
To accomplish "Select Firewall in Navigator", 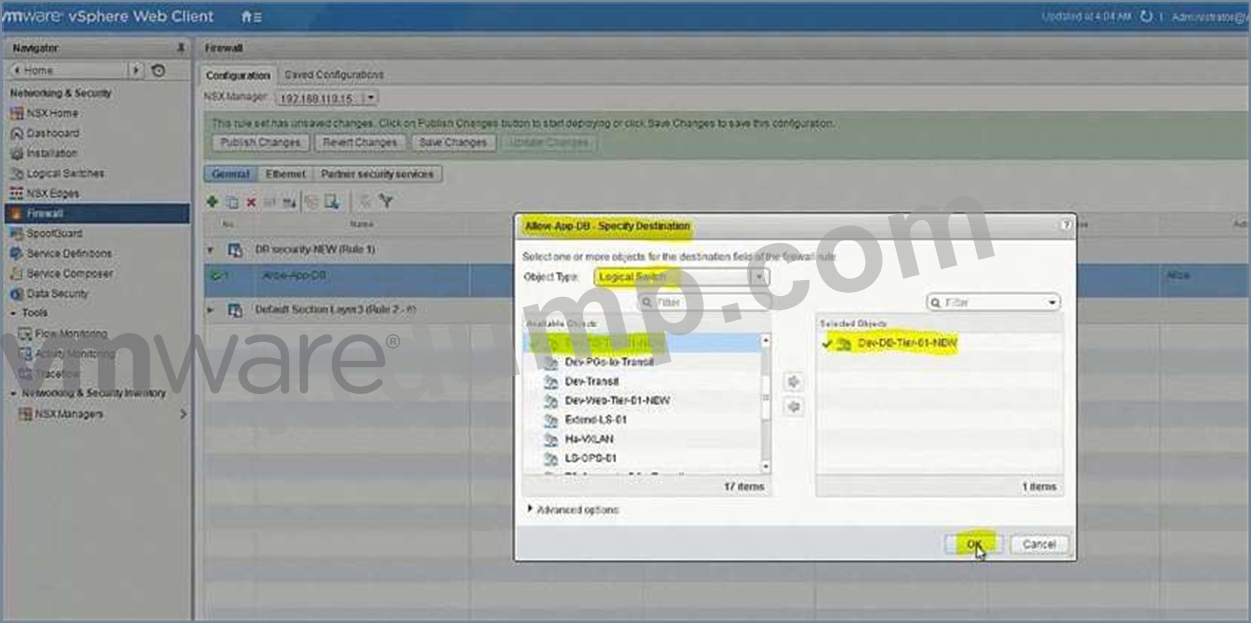I will pyautogui.click(x=96, y=213).
